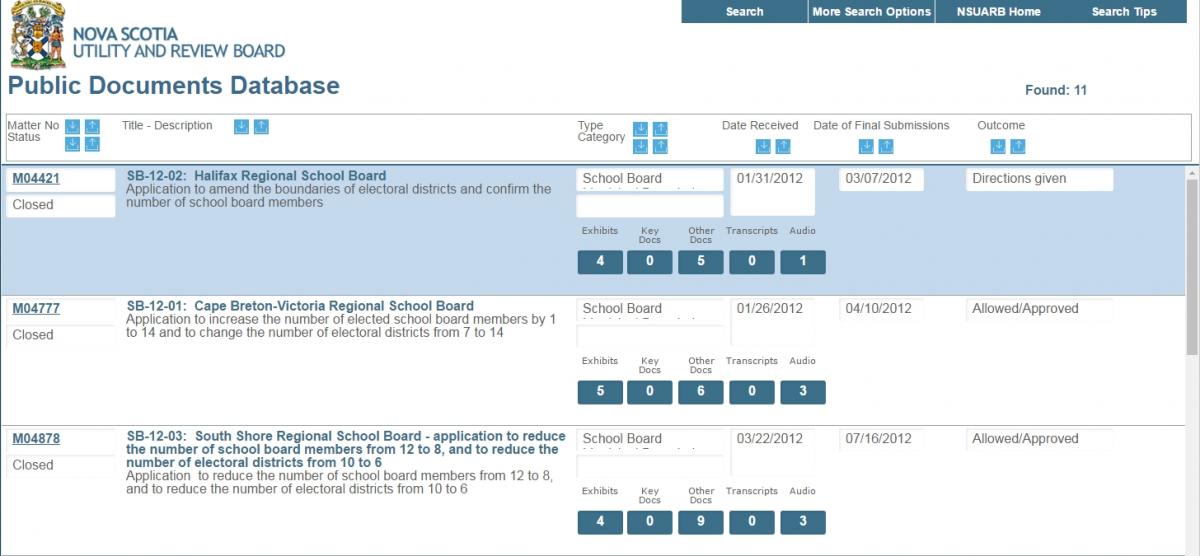Image resolution: width=1200 pixels, height=556 pixels.
Task: Click Closed status for M04878
Action: (x=61, y=465)
